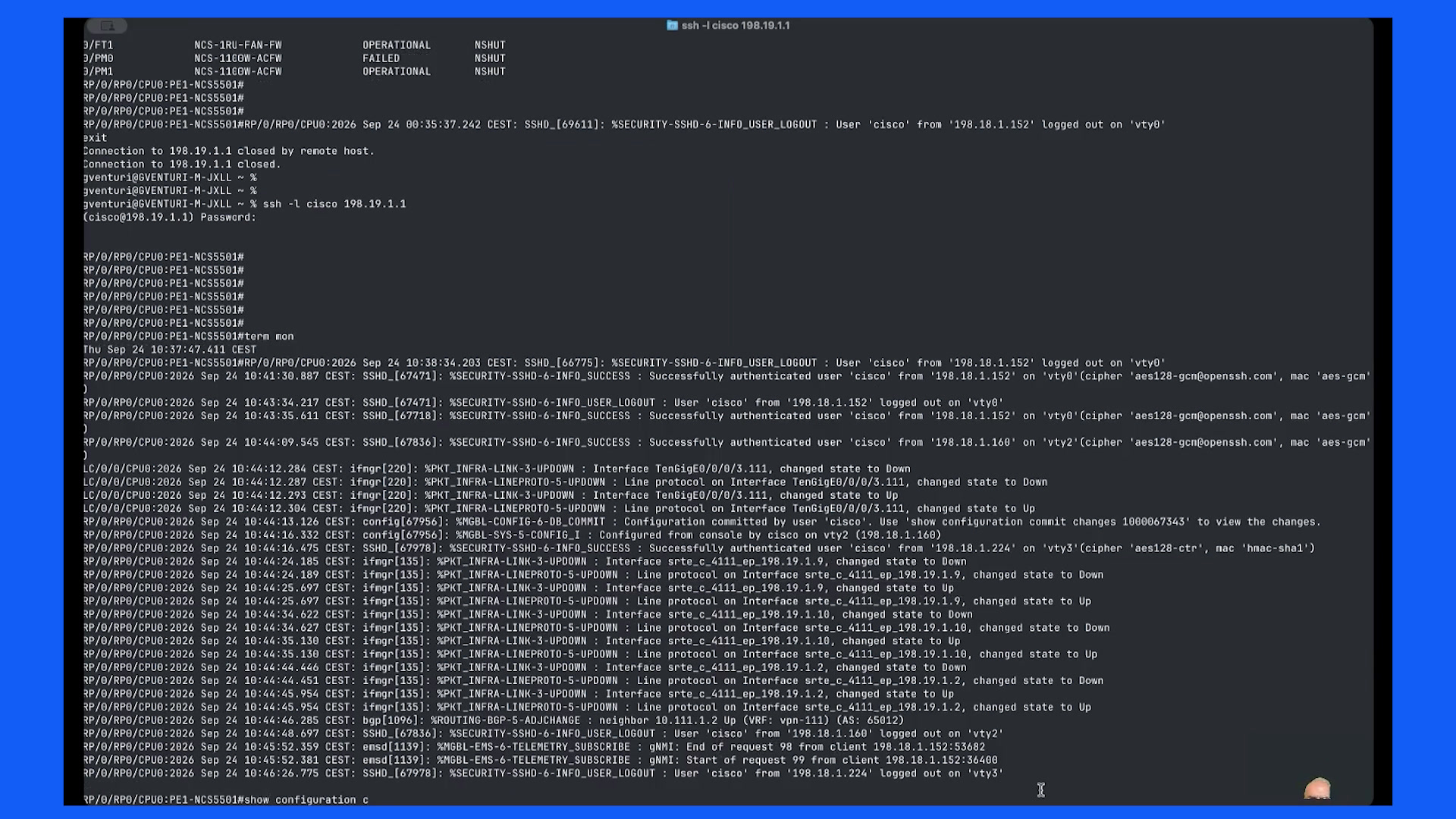Image resolution: width=1456 pixels, height=819 pixels.
Task: Click the 00:35:37.242 SSHD logout log line
Action: coord(624,124)
